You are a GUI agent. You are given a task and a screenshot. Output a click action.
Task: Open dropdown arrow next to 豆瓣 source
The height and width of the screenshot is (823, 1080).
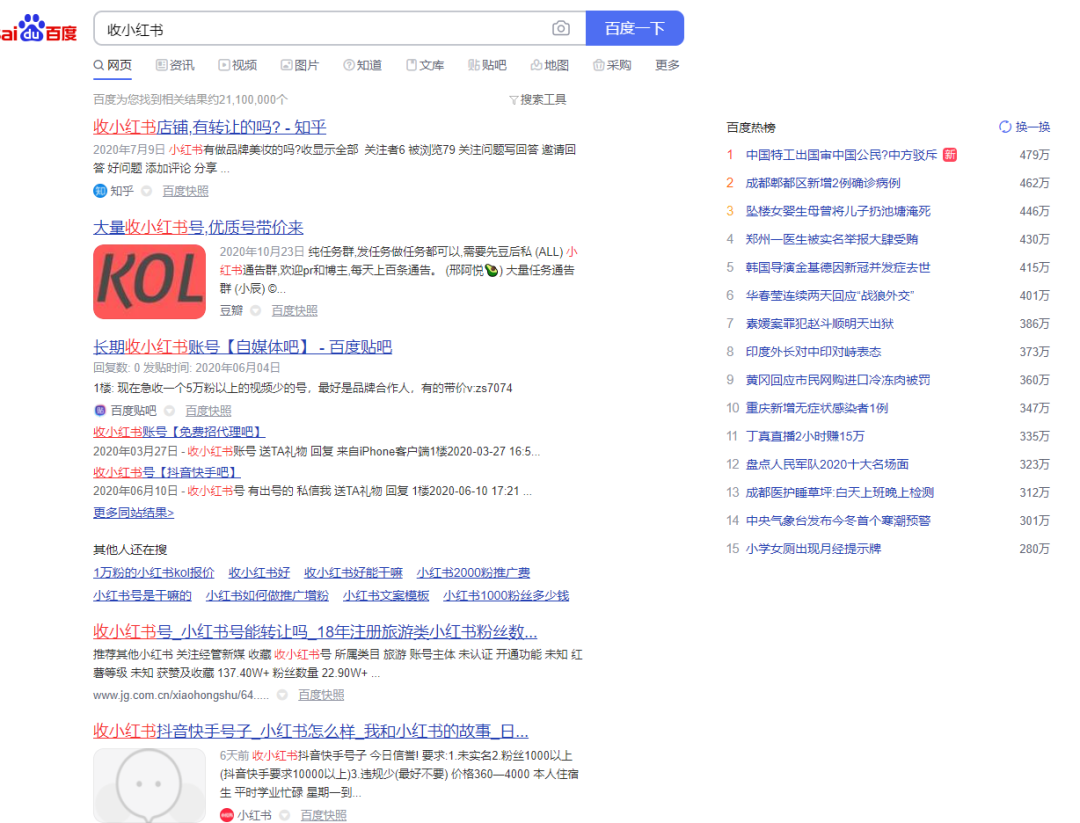[257, 311]
